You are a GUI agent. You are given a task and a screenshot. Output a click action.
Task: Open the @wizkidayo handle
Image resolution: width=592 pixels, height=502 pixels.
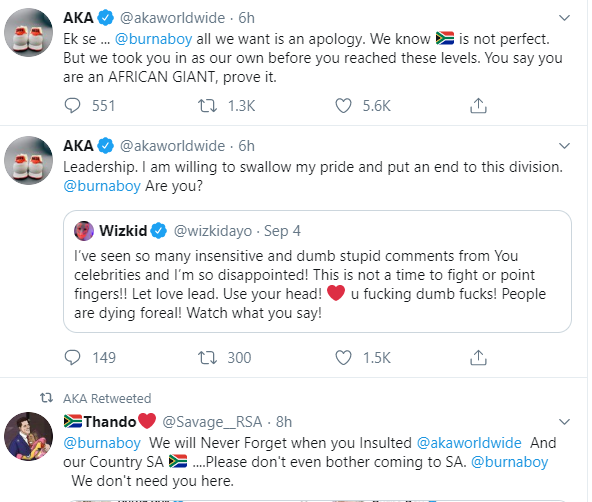click(x=213, y=231)
